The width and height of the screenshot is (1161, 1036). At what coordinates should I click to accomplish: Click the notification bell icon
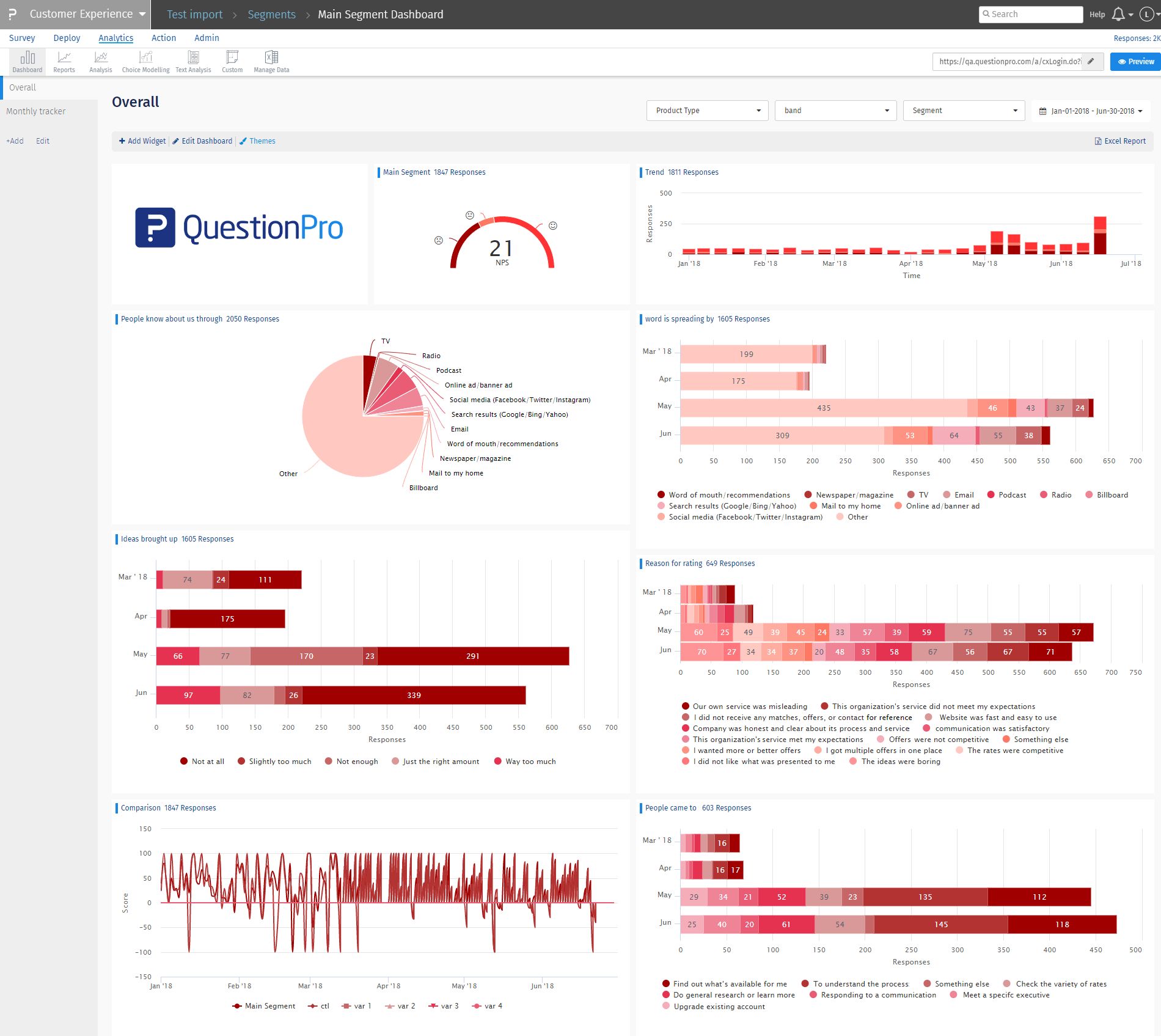[1118, 14]
